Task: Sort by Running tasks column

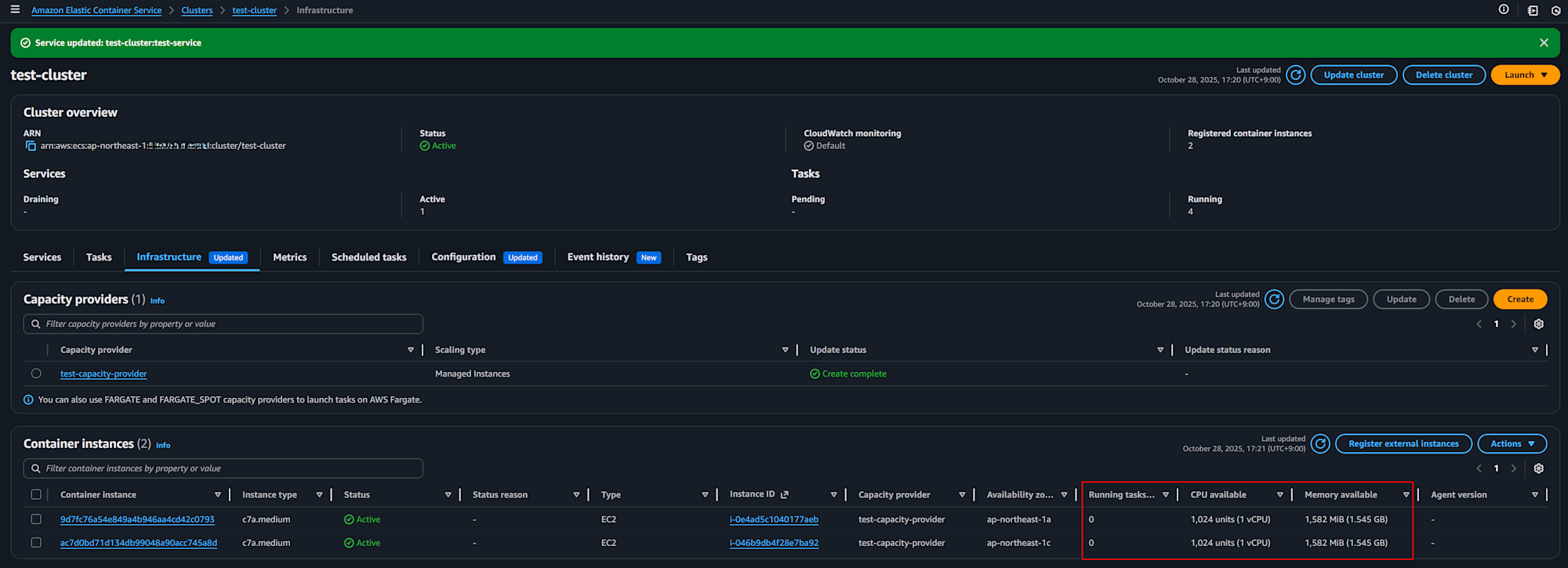Action: (x=1166, y=494)
